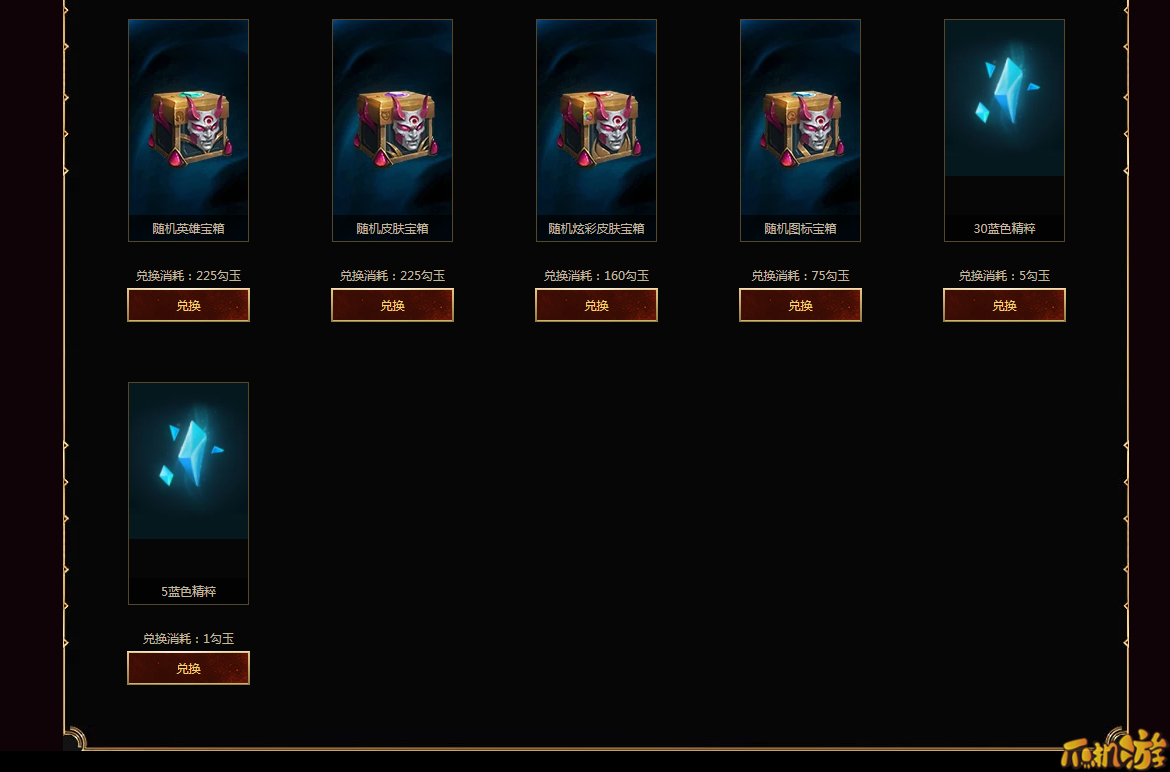Image resolution: width=1170 pixels, height=772 pixels.
Task: Click the 5蓝色精粹 crystal icon
Action: click(x=188, y=461)
